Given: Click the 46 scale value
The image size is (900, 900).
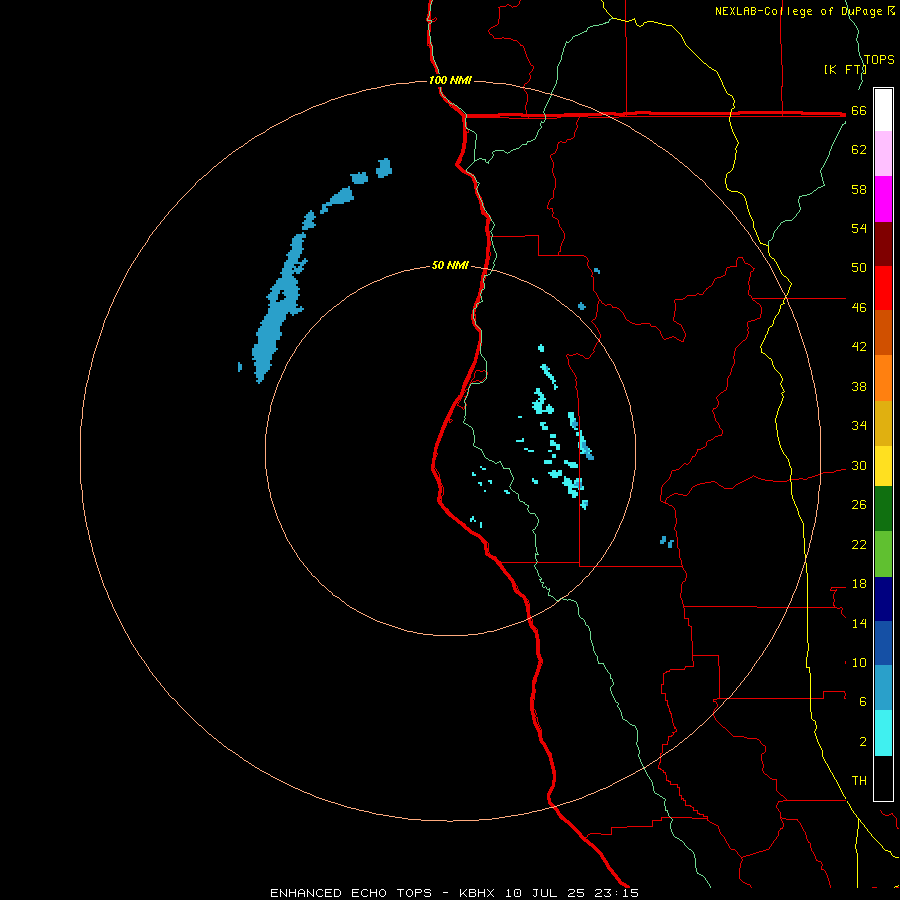Looking at the screenshot, I should 859,307.
